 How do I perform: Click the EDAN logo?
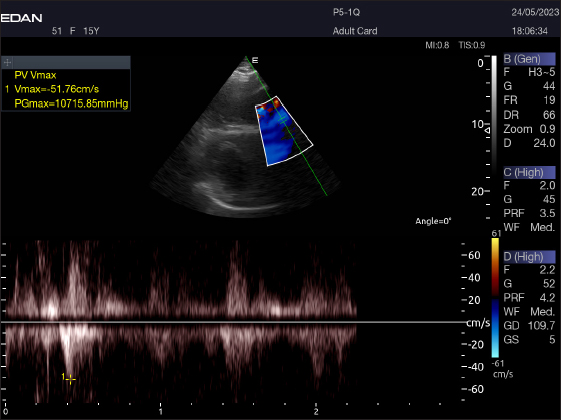pos(21,18)
